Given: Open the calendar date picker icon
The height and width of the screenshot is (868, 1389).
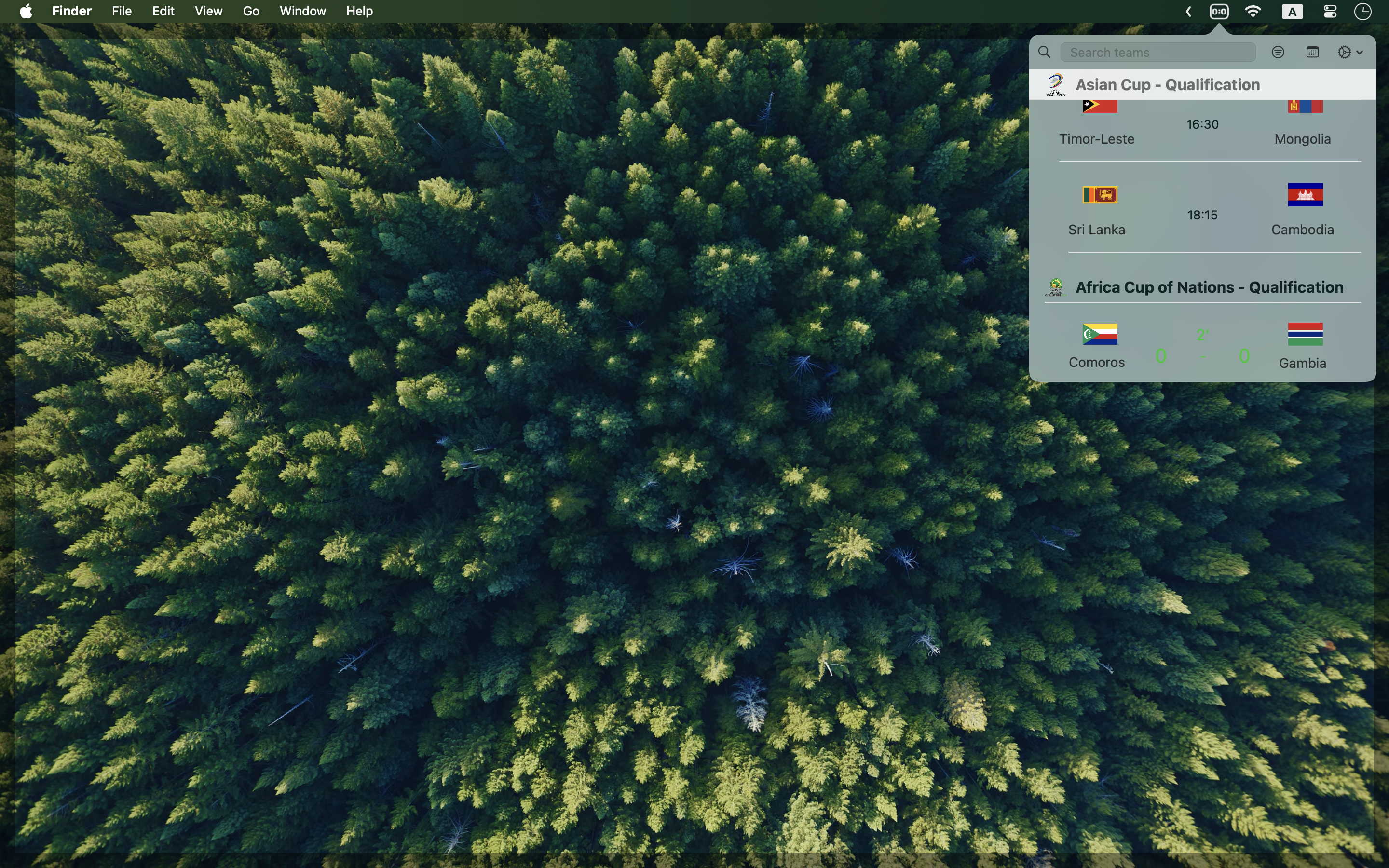Looking at the screenshot, I should click(1312, 52).
